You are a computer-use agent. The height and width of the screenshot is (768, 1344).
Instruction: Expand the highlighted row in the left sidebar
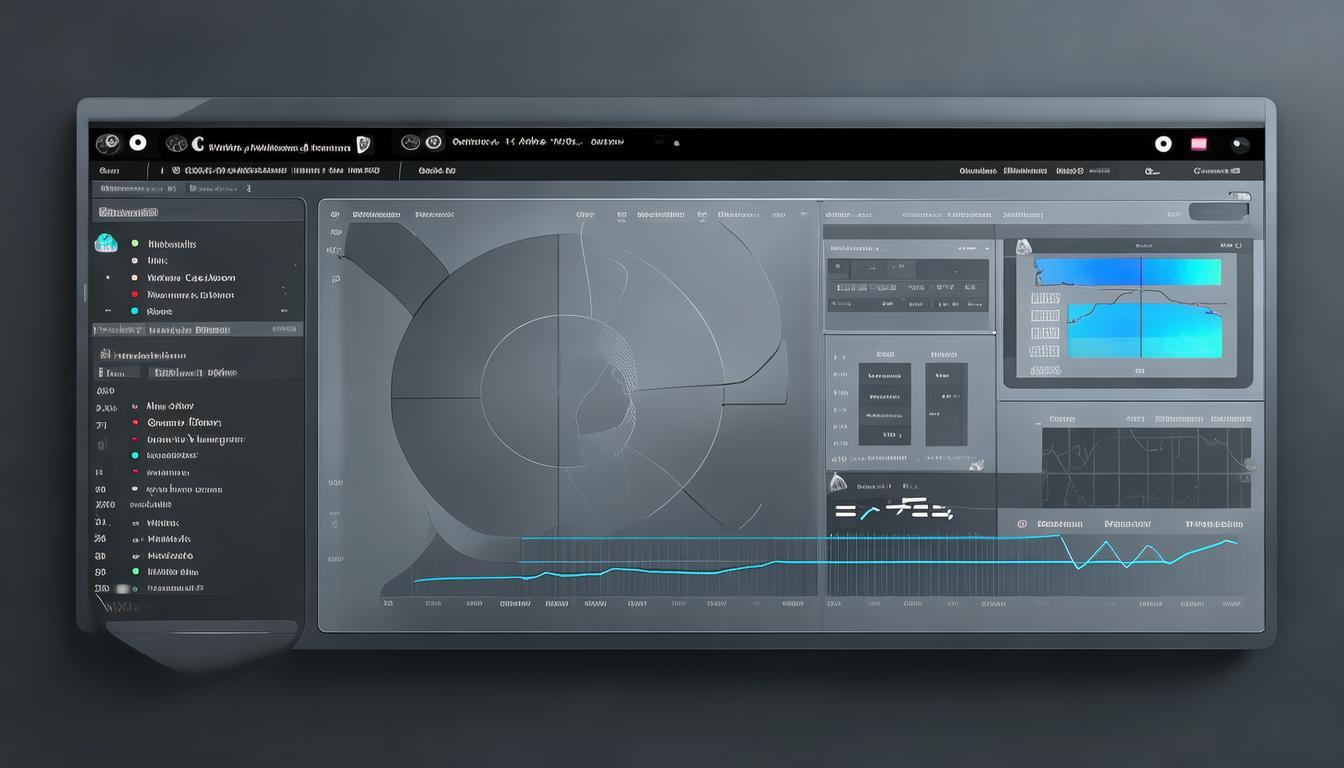pyautogui.click(x=198, y=329)
